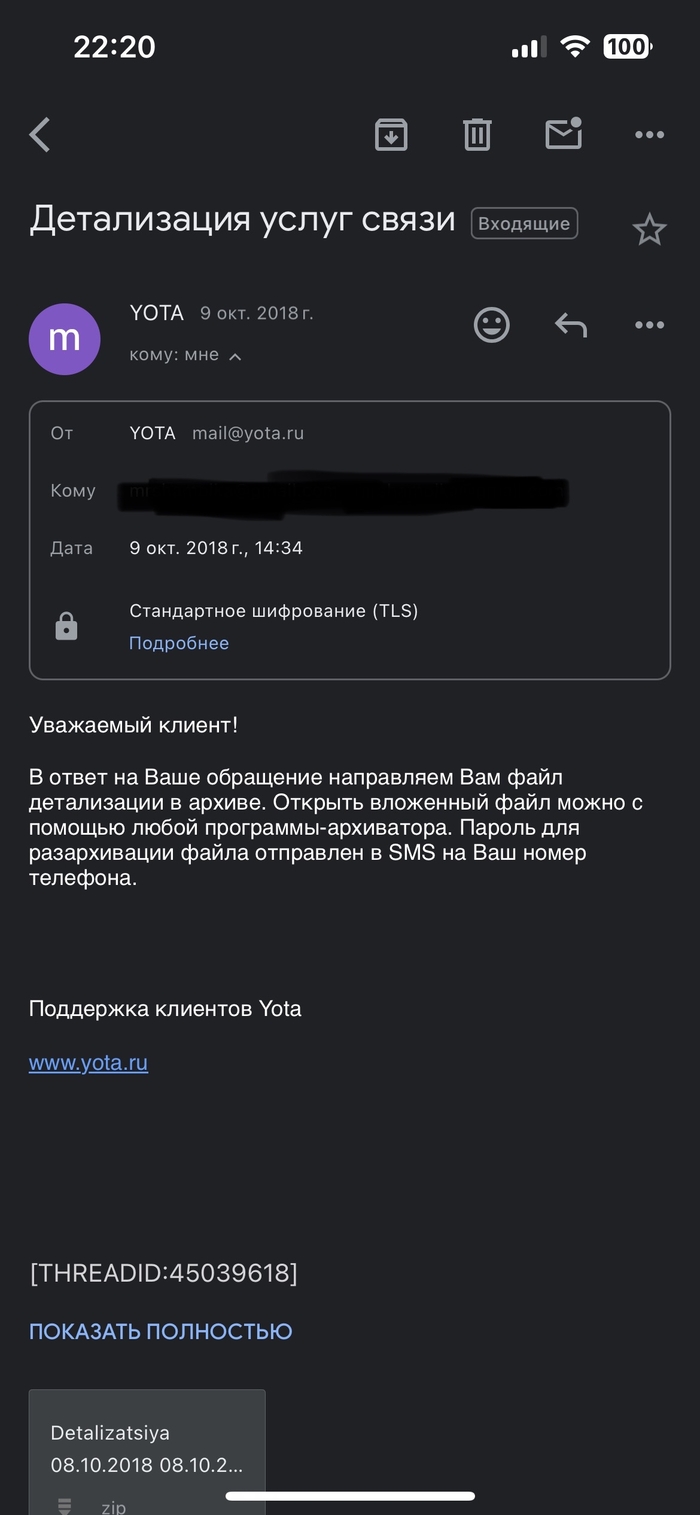Open the Detalizatsiya zip attachment

(147, 1452)
